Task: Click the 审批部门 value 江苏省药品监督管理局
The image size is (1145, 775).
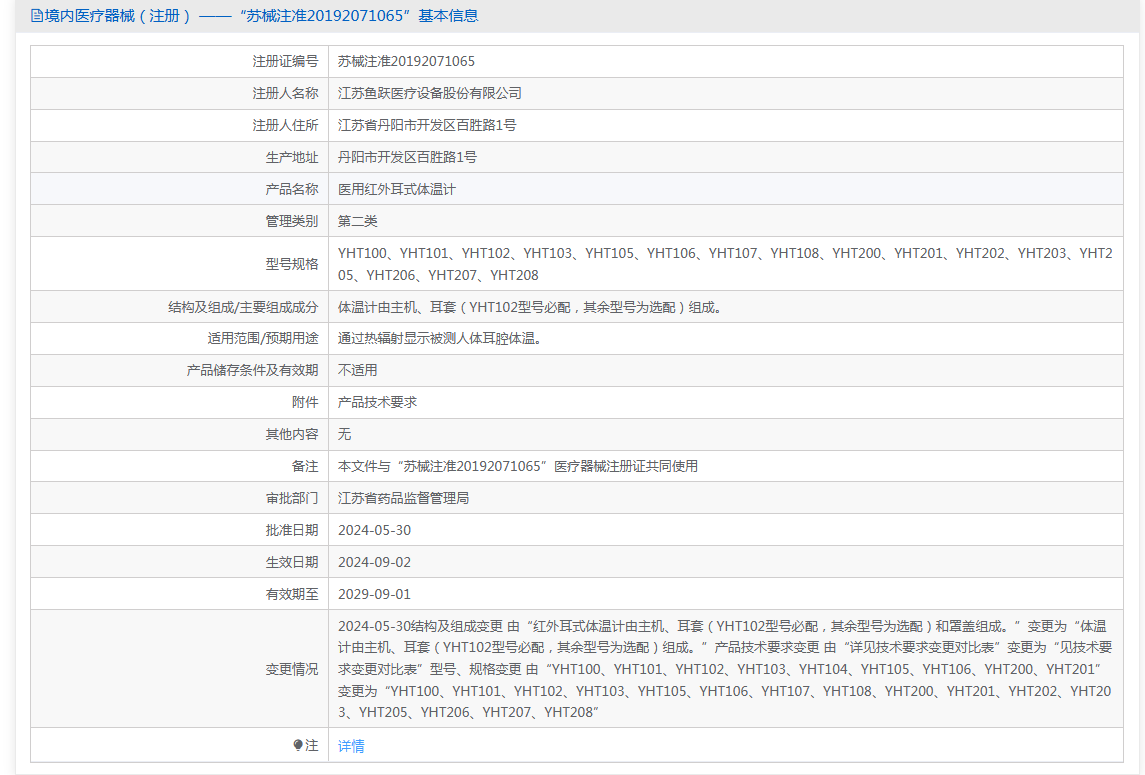Action: pos(403,498)
